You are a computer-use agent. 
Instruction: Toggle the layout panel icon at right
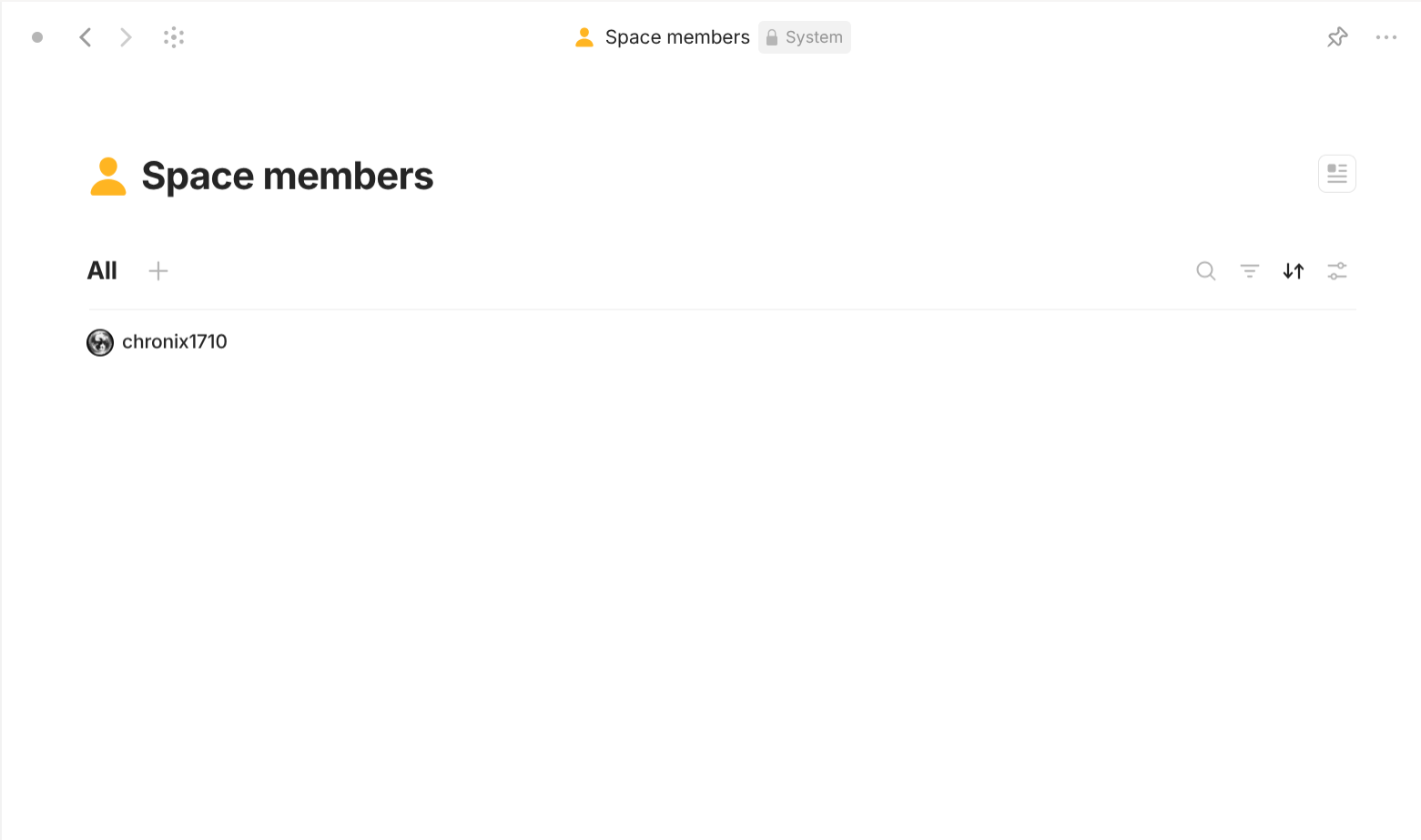click(x=1336, y=174)
